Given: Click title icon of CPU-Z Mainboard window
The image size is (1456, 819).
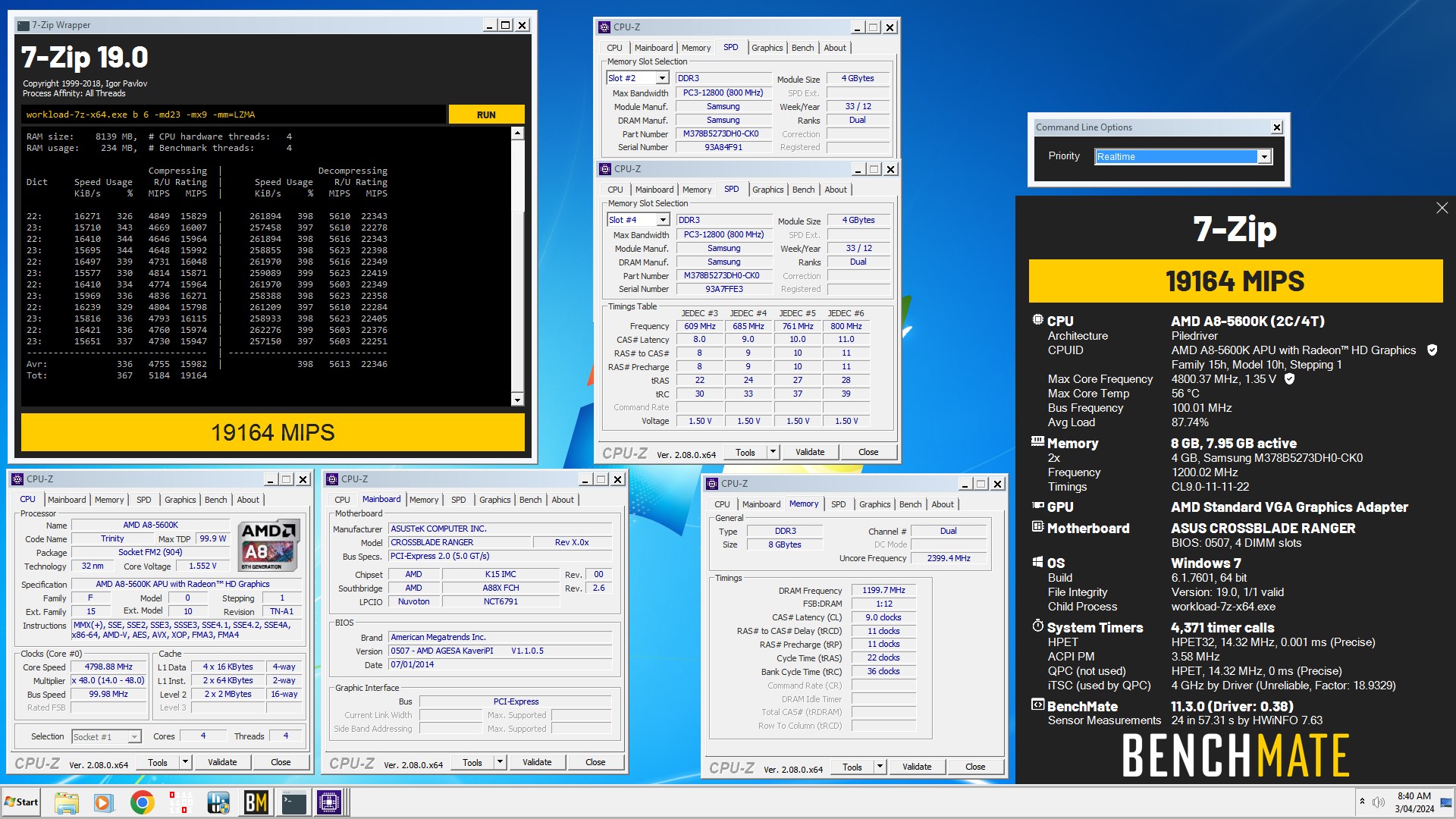Looking at the screenshot, I should 332,479.
